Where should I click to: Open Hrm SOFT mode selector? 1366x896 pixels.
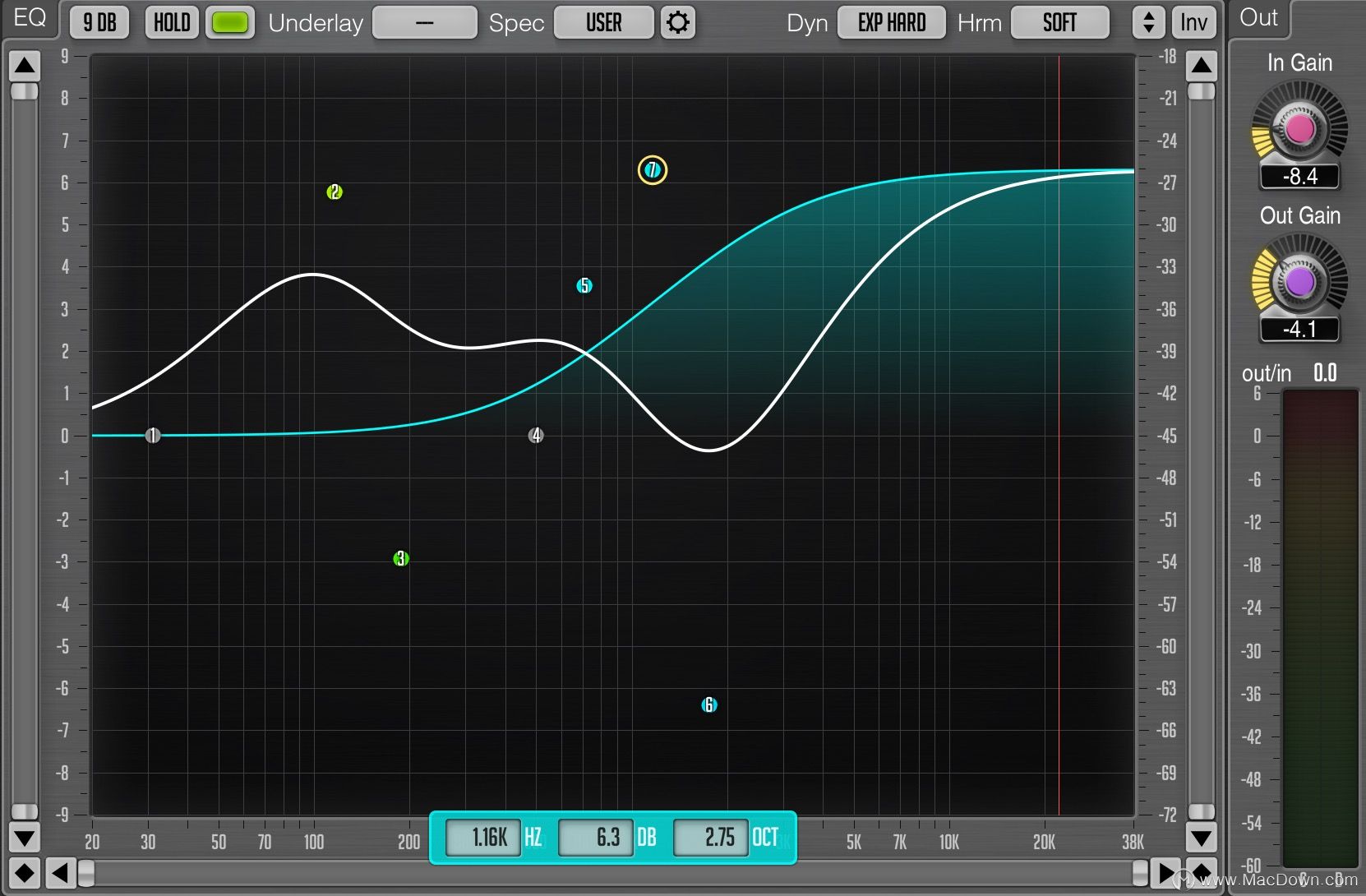tap(1059, 23)
